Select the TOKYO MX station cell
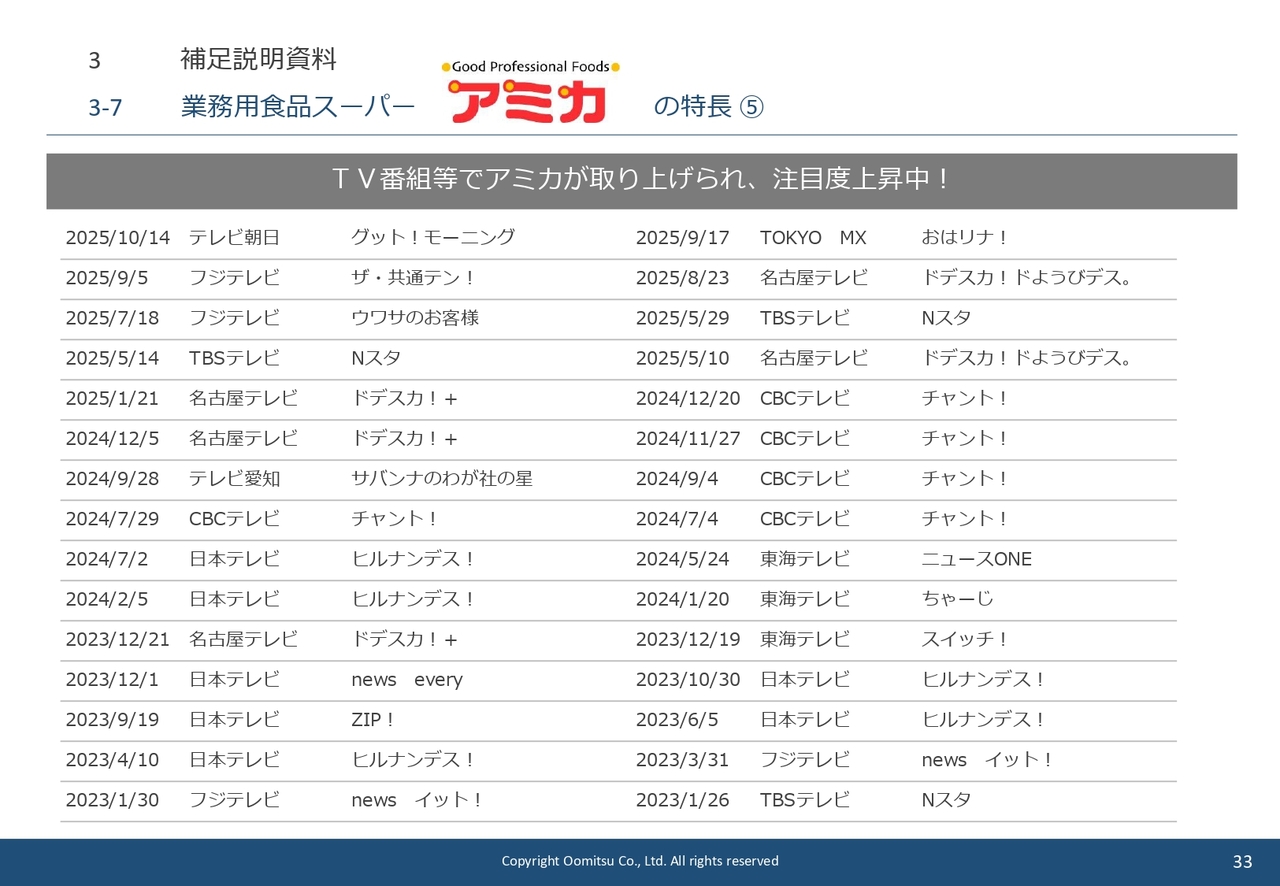Viewport: 1280px width, 886px height. (813, 238)
